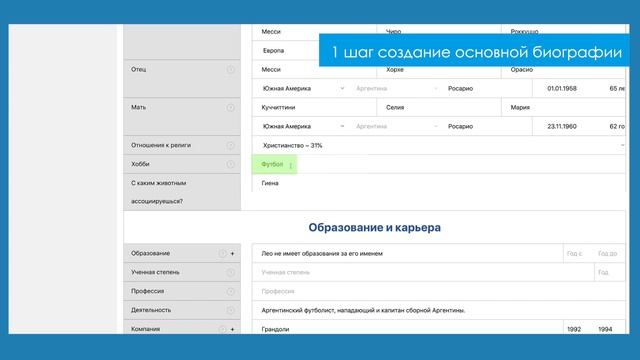Viewport: 640px width, 360px height.
Task: Click the info icon beside Хобби
Action: [x=230, y=164]
